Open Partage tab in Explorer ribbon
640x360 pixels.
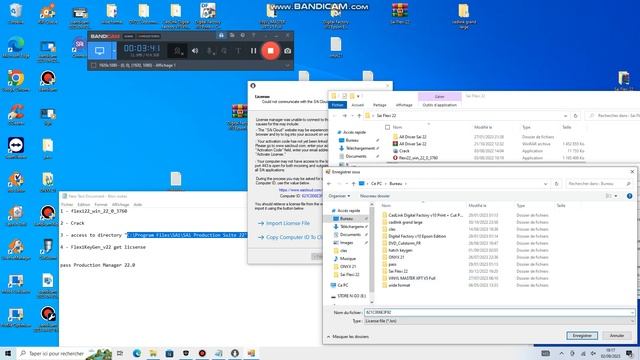click(380, 105)
